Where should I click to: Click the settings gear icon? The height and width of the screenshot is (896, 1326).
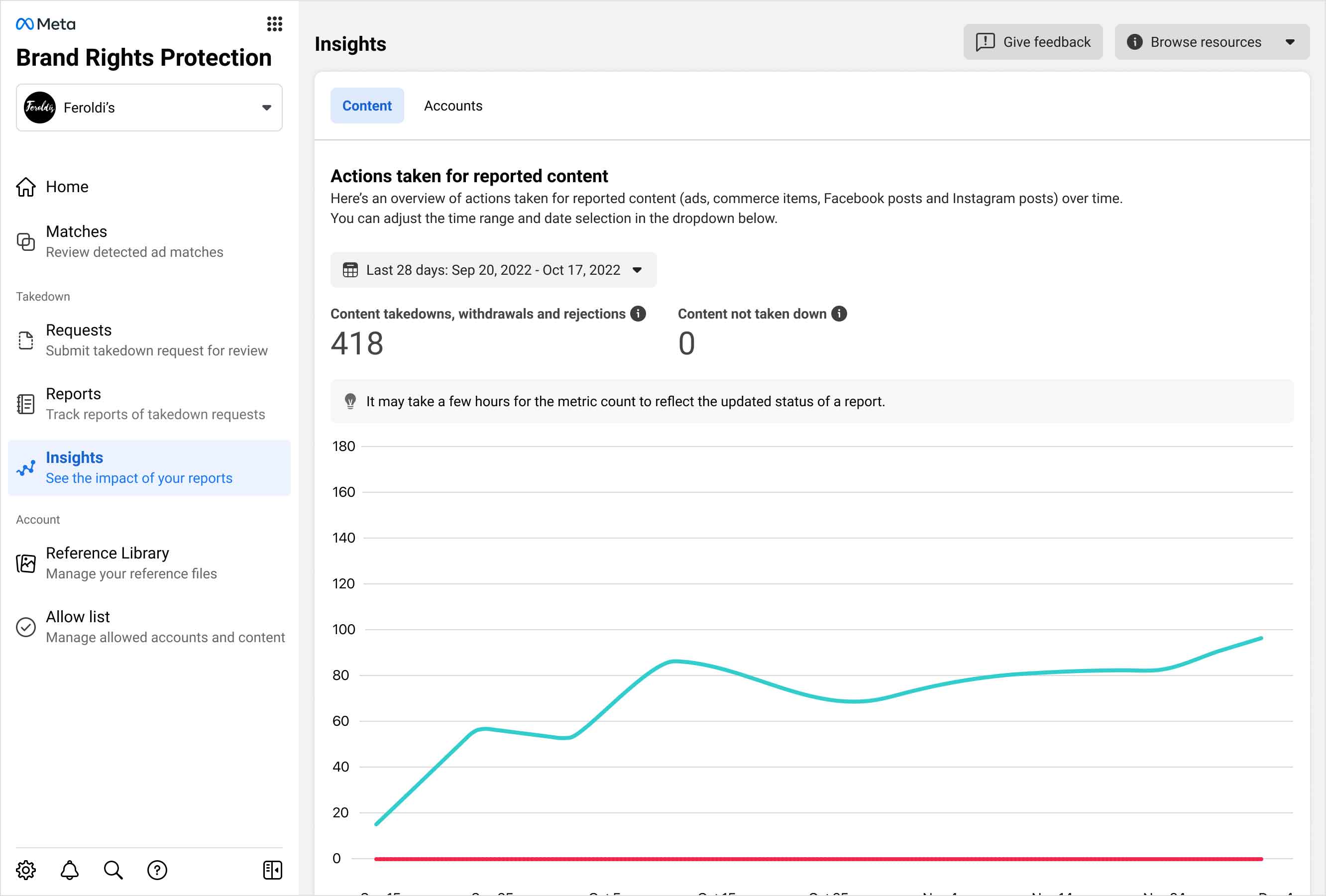click(x=26, y=870)
